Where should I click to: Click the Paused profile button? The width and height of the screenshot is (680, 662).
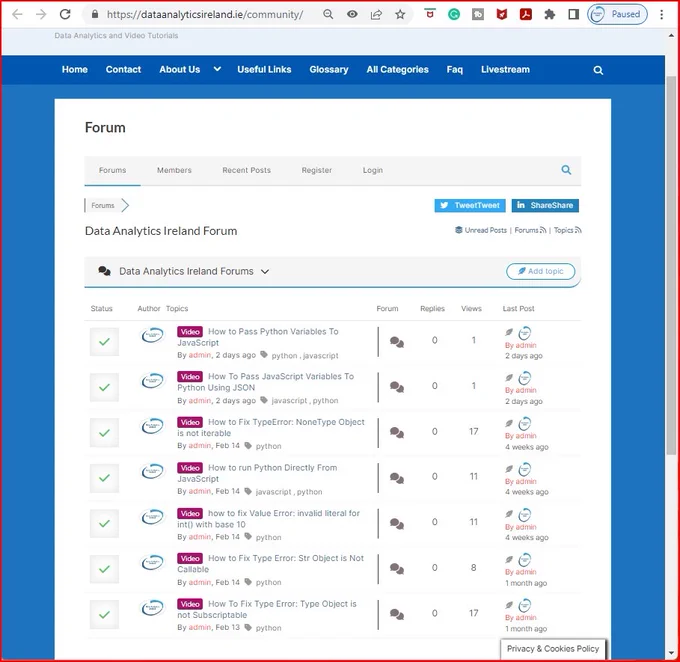click(617, 14)
